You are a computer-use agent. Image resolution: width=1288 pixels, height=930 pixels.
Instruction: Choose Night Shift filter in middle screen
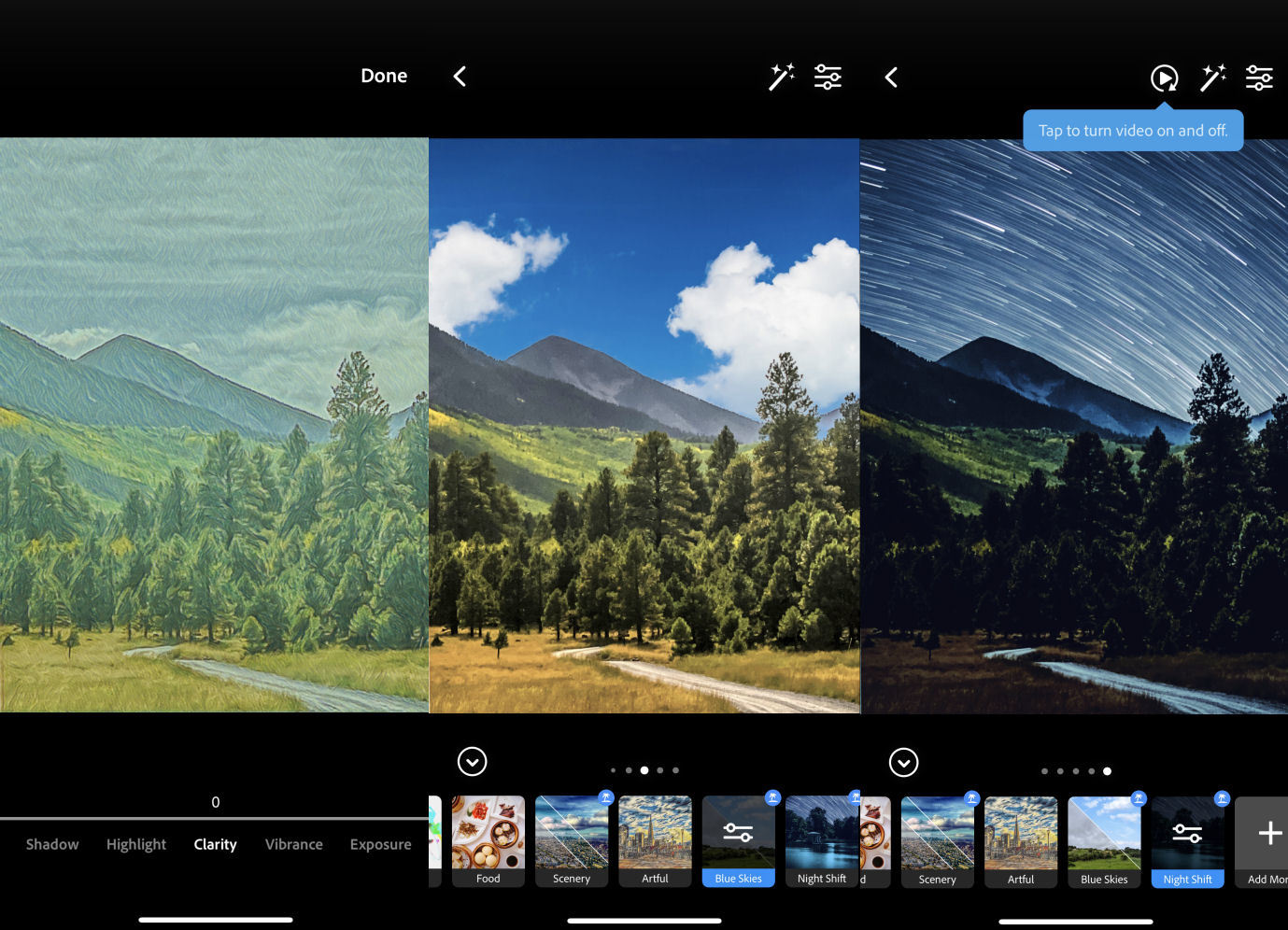tap(822, 840)
